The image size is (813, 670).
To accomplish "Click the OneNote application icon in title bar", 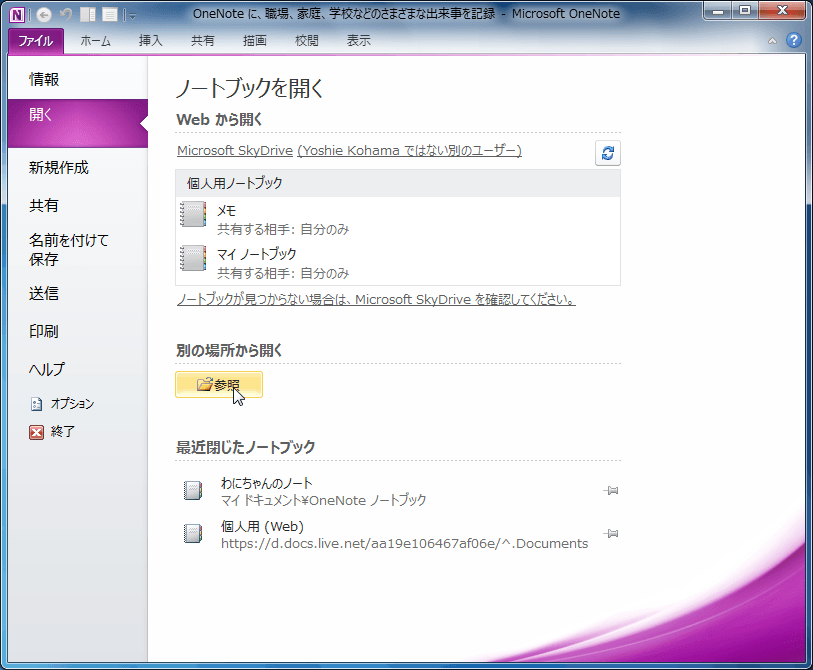I will [17, 15].
